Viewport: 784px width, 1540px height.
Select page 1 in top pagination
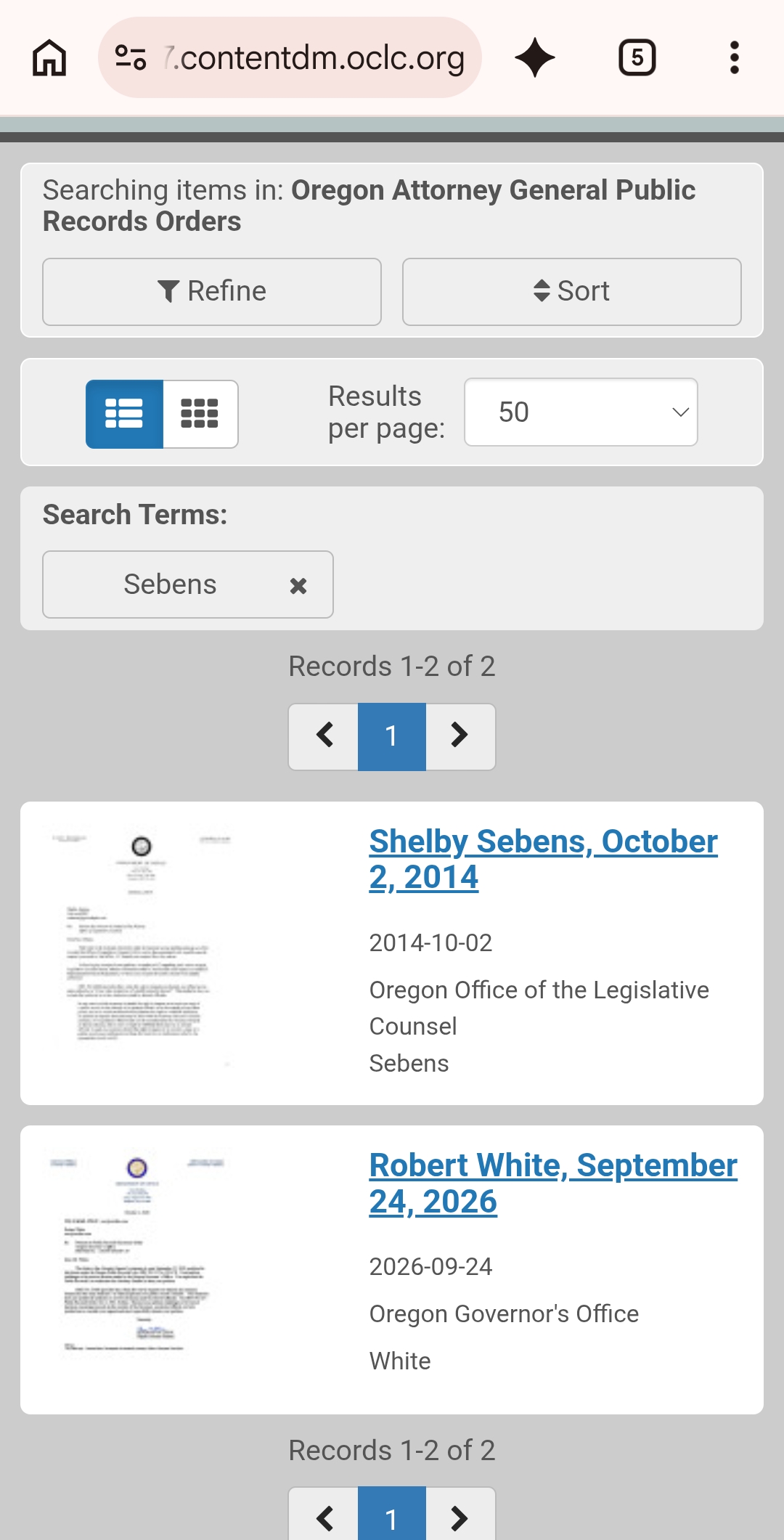tap(392, 736)
